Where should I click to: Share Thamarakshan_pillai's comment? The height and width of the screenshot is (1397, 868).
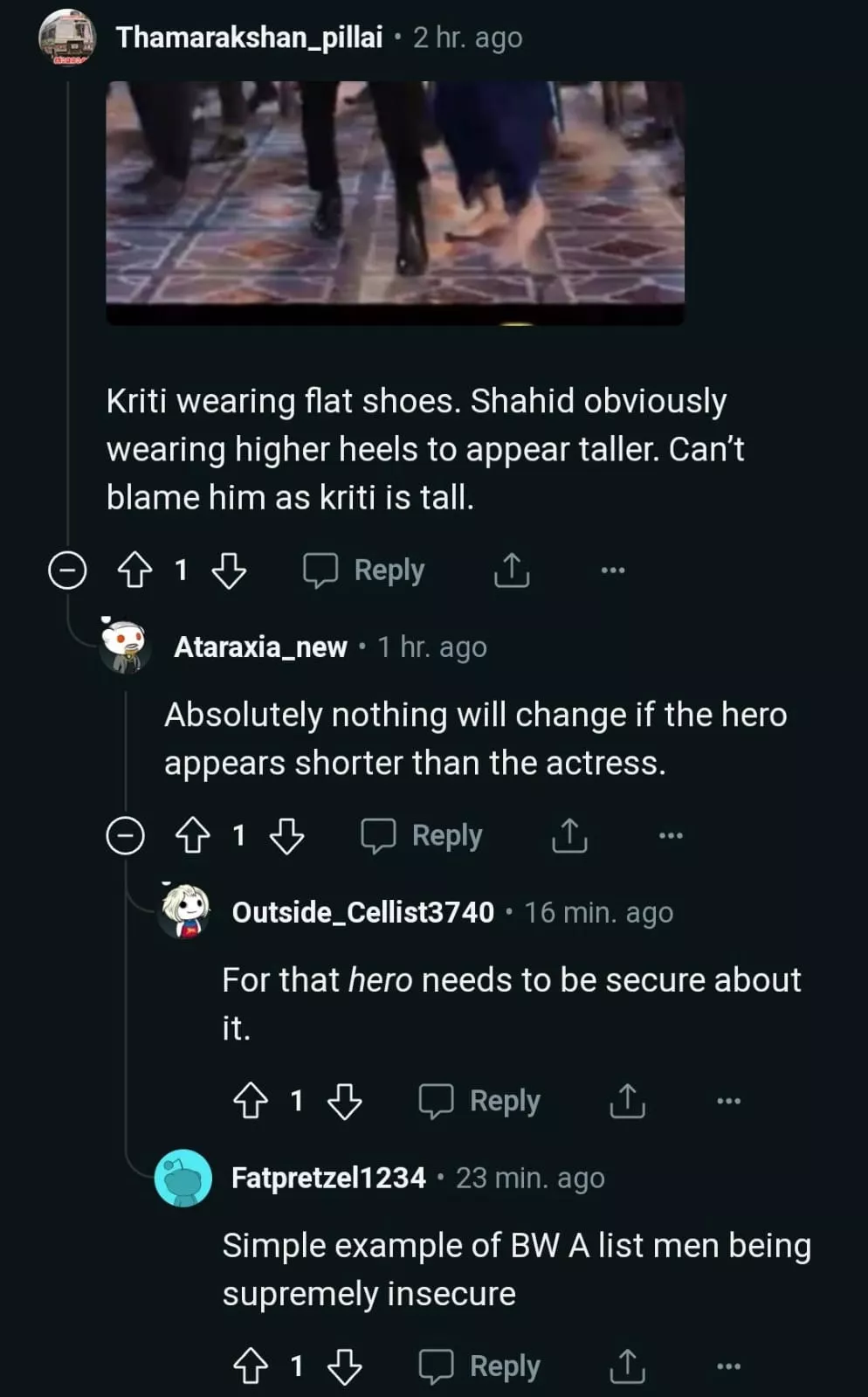[512, 571]
